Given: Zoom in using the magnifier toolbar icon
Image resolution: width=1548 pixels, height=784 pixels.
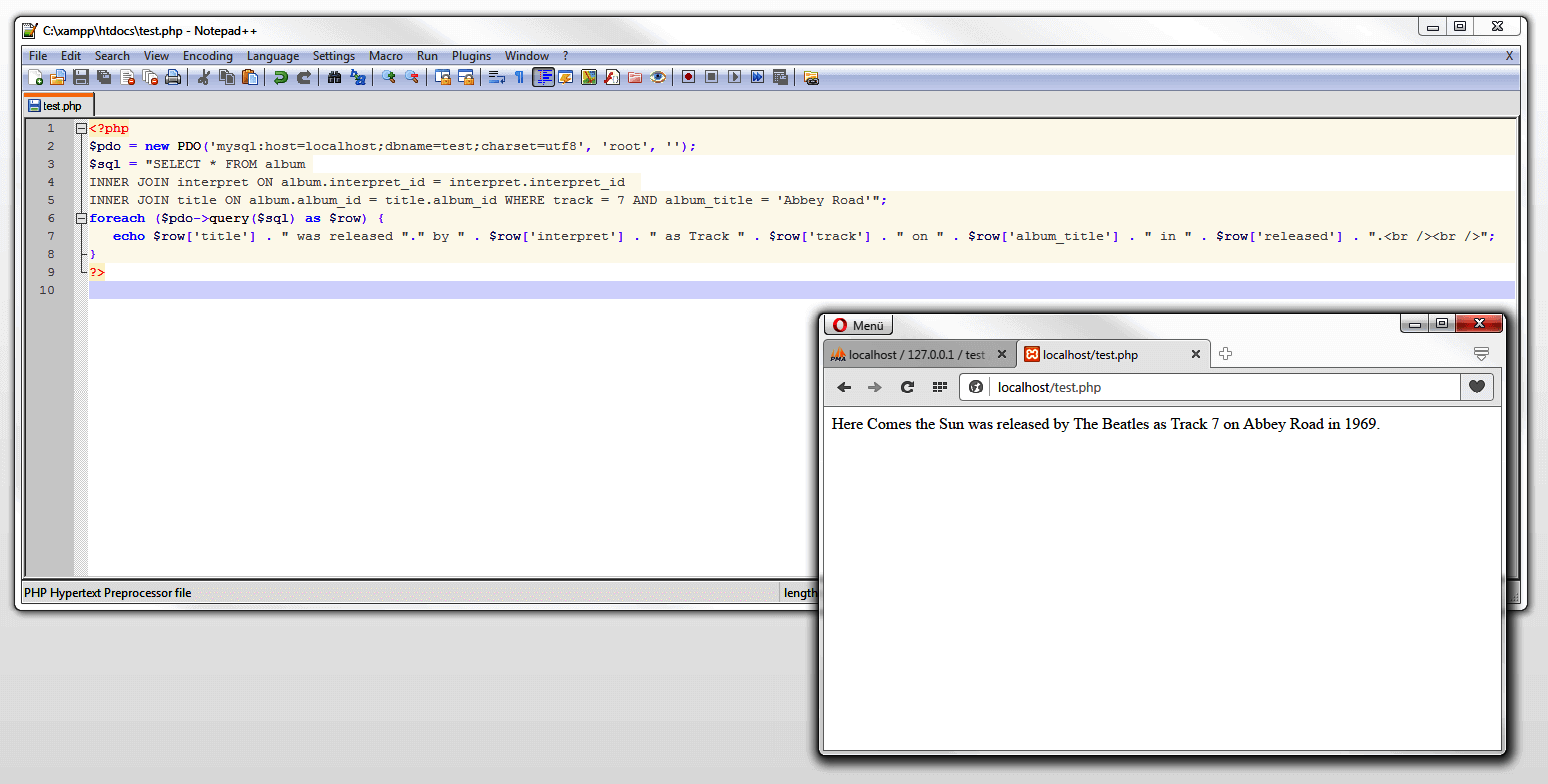Looking at the screenshot, I should click(x=389, y=77).
